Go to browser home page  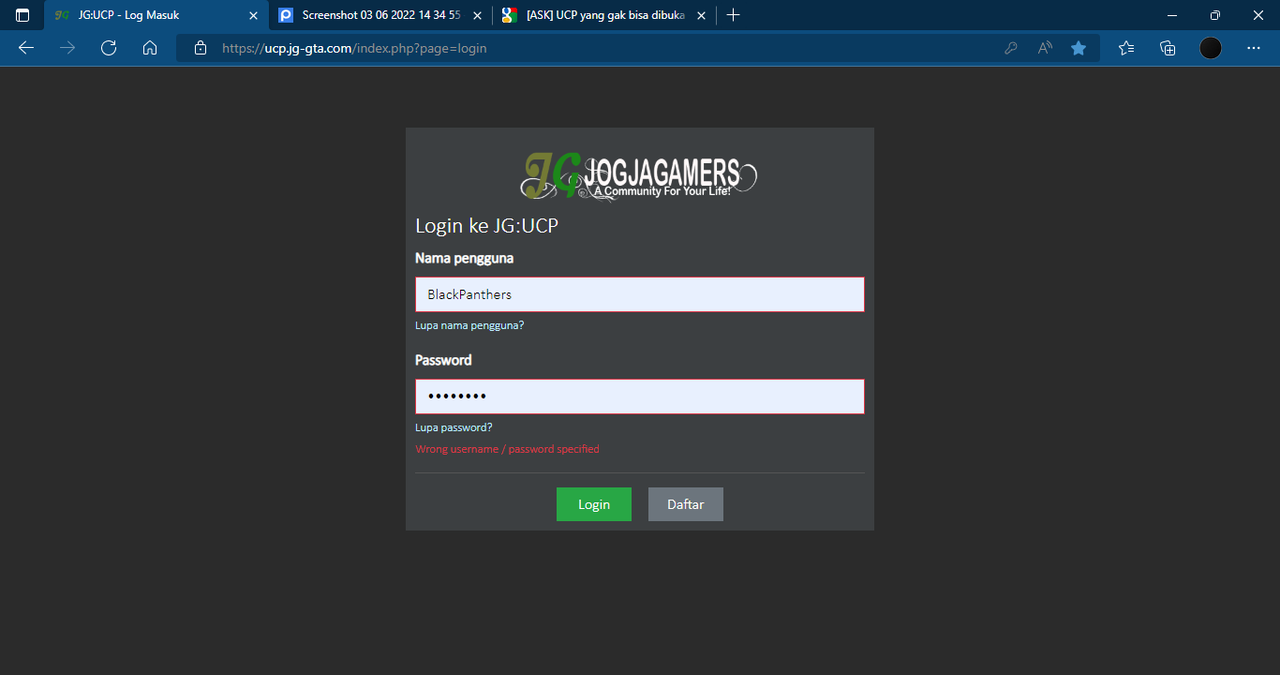click(x=150, y=47)
